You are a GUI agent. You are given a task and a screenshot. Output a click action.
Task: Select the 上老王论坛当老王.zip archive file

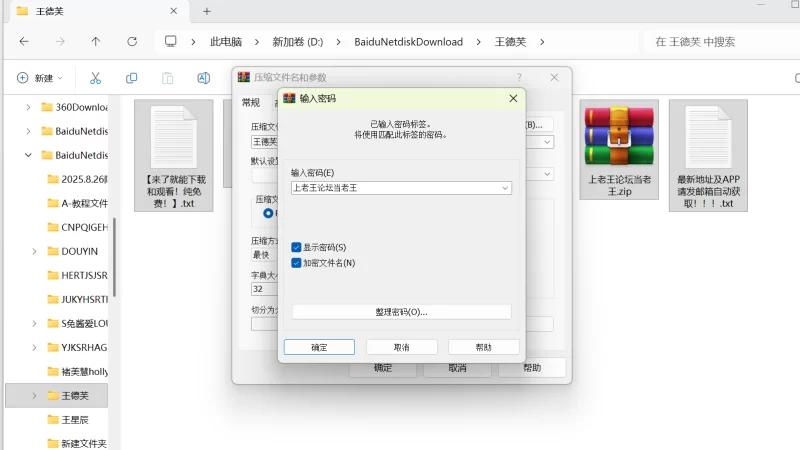(619, 149)
